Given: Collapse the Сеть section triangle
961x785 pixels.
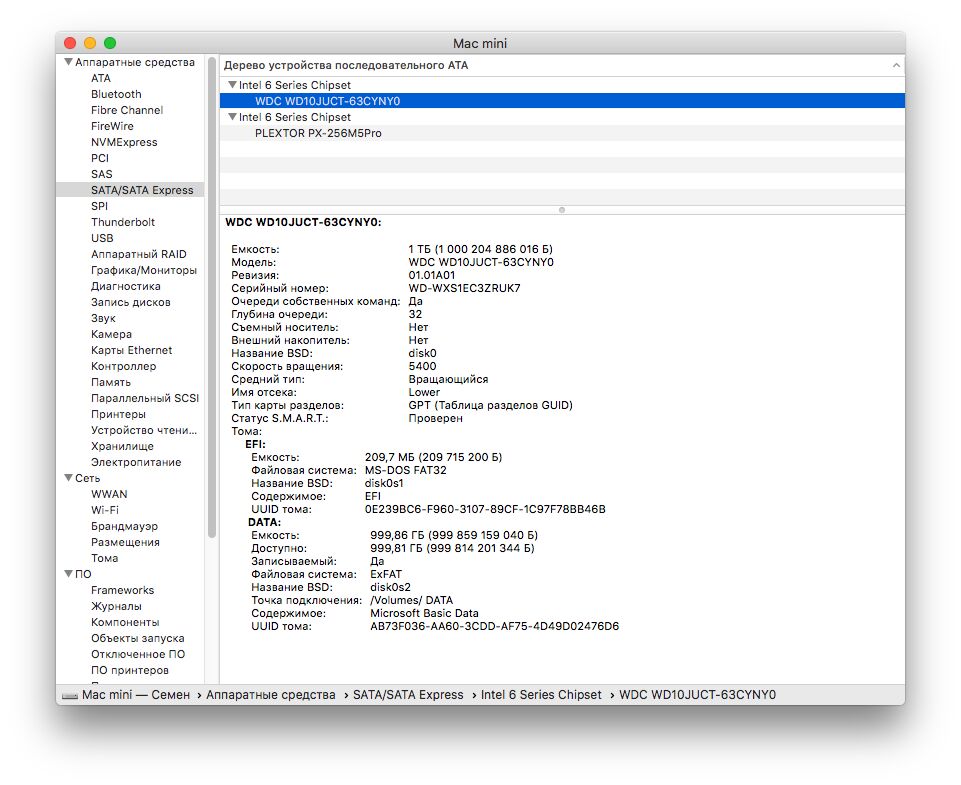Looking at the screenshot, I should click(69, 478).
